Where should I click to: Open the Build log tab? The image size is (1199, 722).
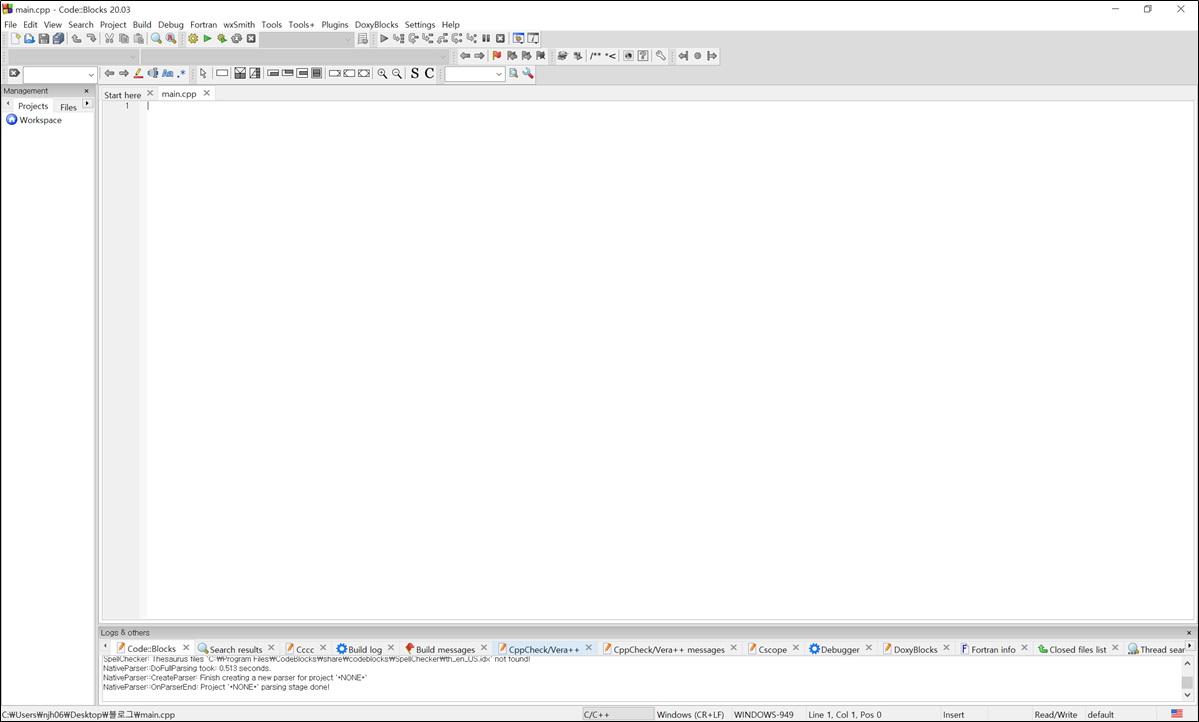tap(365, 649)
